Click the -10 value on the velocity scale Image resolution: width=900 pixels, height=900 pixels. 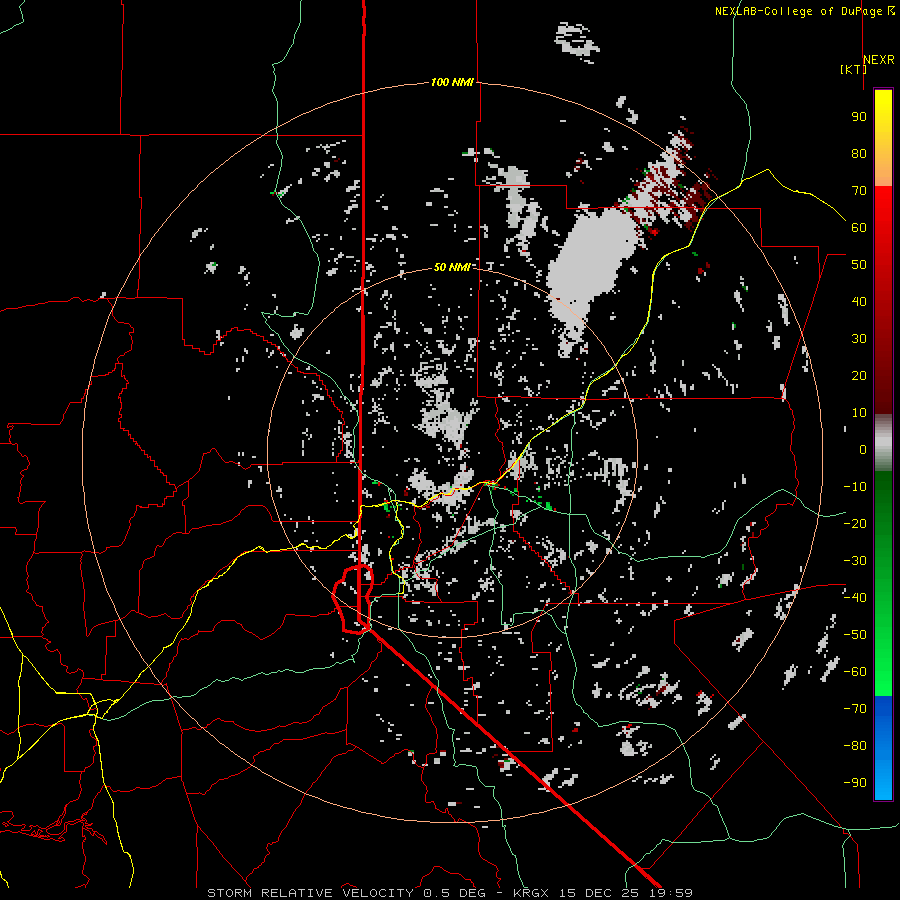click(855, 487)
